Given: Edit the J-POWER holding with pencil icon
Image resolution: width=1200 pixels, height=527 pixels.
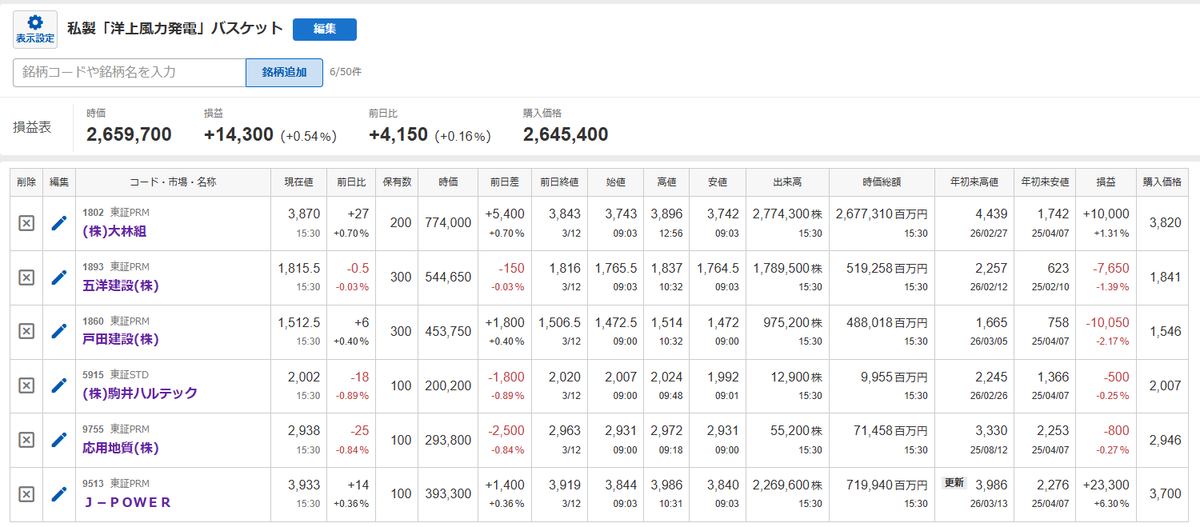Looking at the screenshot, I should click(59, 493).
